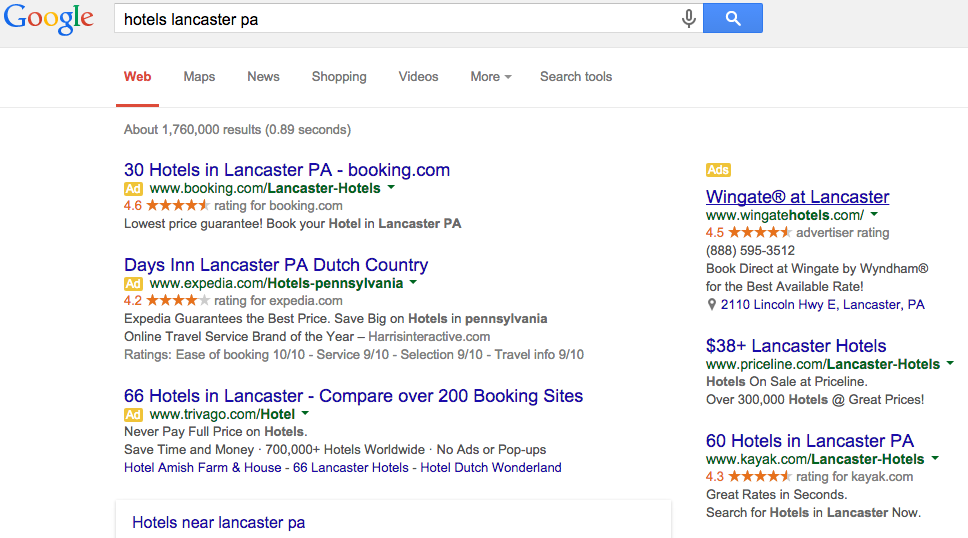Switch to the Maps tab
This screenshot has height=538, width=968.
[199, 76]
